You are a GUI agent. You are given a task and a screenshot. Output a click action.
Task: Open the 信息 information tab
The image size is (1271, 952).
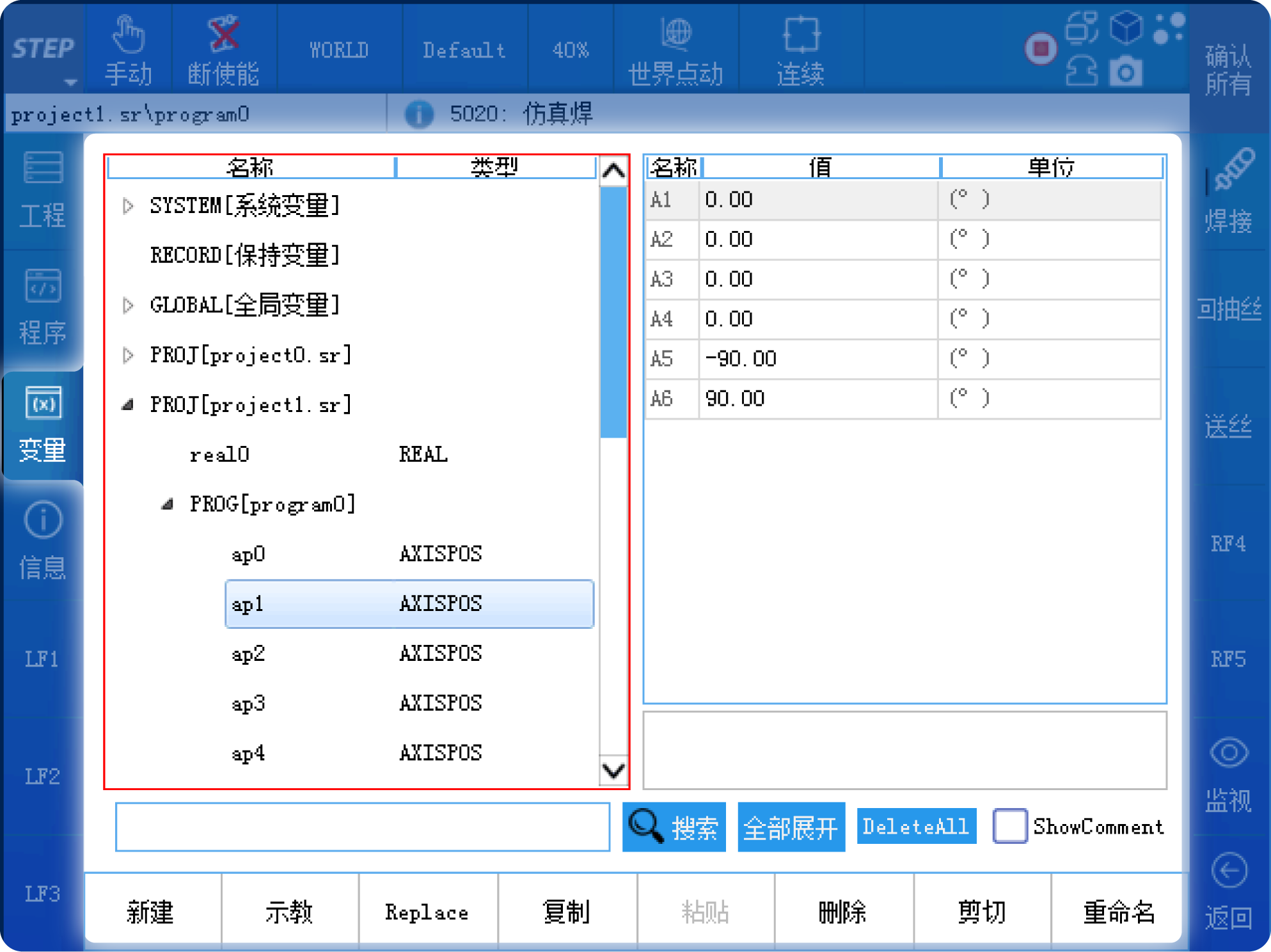pyautogui.click(x=42, y=541)
